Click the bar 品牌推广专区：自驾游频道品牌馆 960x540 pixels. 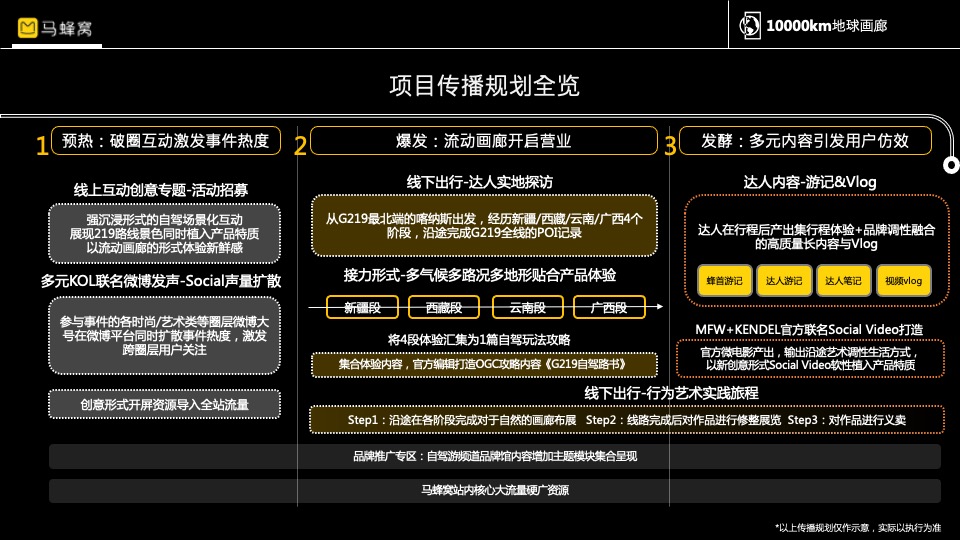[x=495, y=456]
